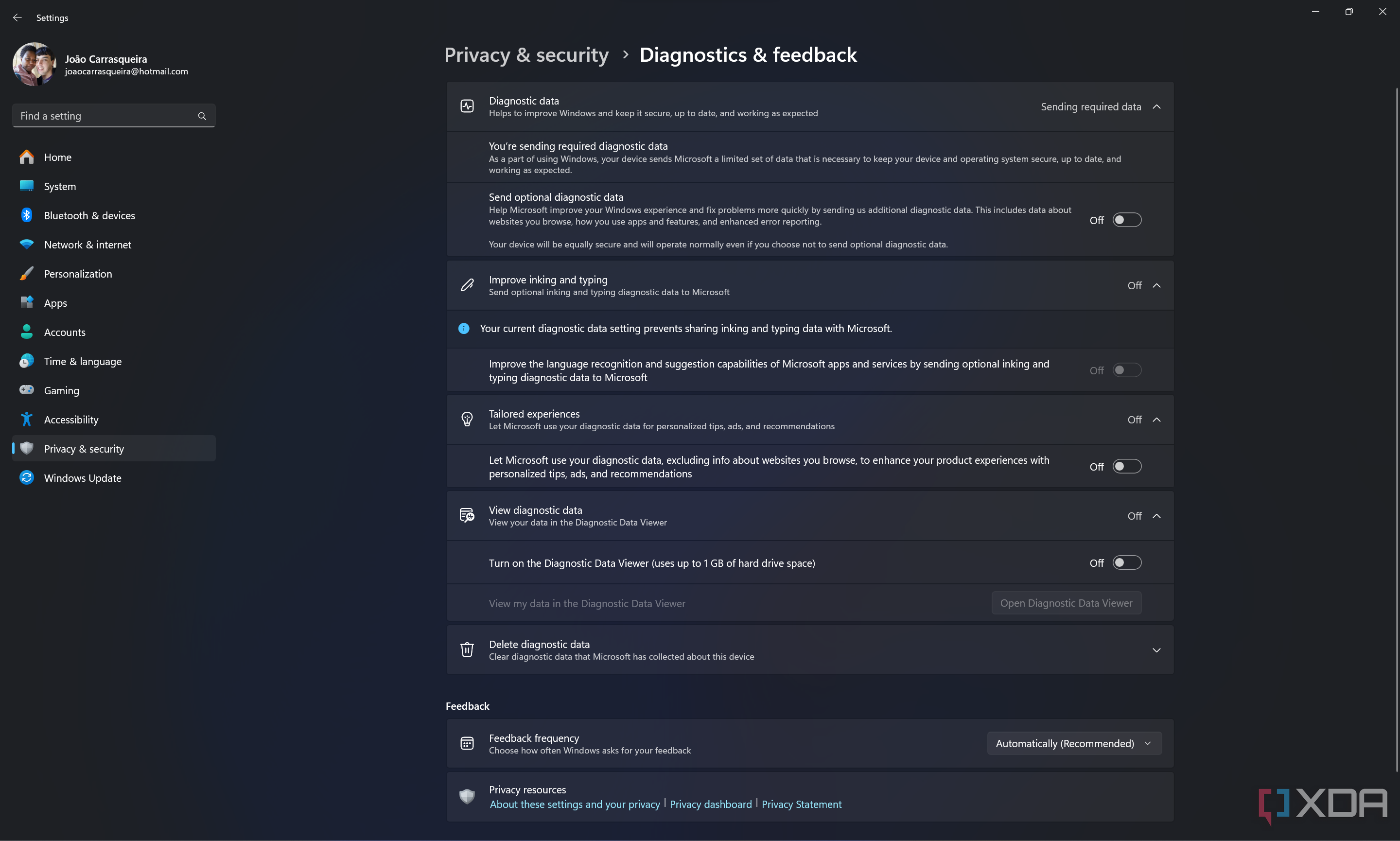The width and height of the screenshot is (1400, 841).
Task: Open Feedback frequency Automatically (Recommended) dropdown
Action: 1074,743
